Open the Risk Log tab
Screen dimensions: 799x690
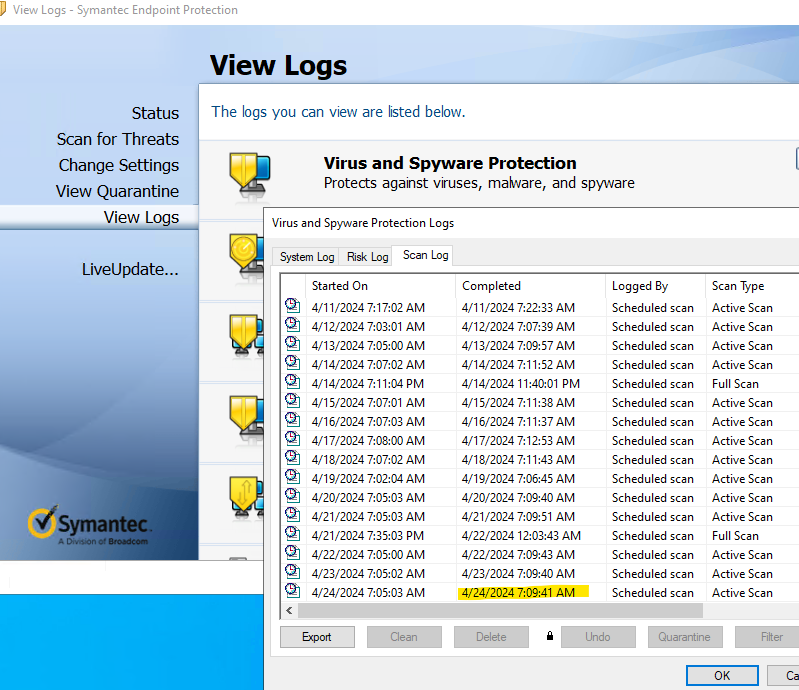coord(367,257)
